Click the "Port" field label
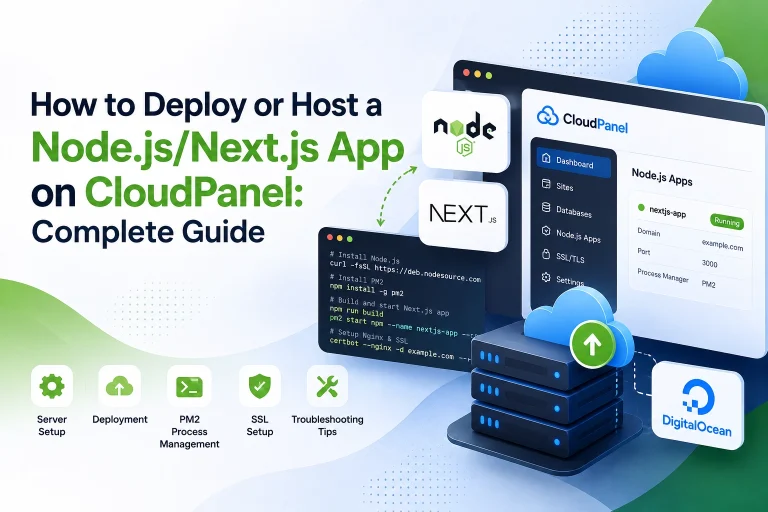The image size is (768, 512). 644,251
